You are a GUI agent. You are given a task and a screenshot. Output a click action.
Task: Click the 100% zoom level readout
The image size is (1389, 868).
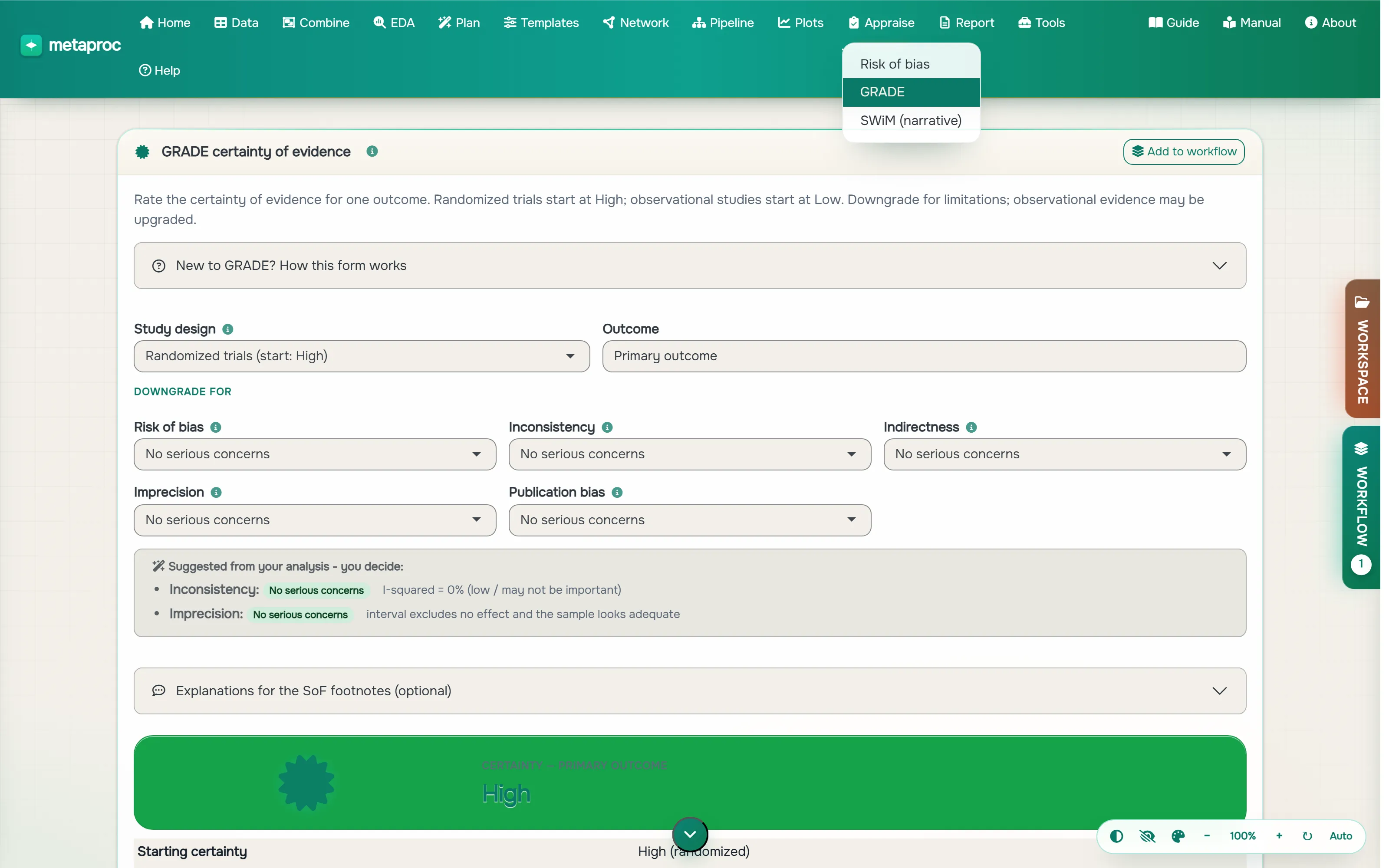[1243, 836]
